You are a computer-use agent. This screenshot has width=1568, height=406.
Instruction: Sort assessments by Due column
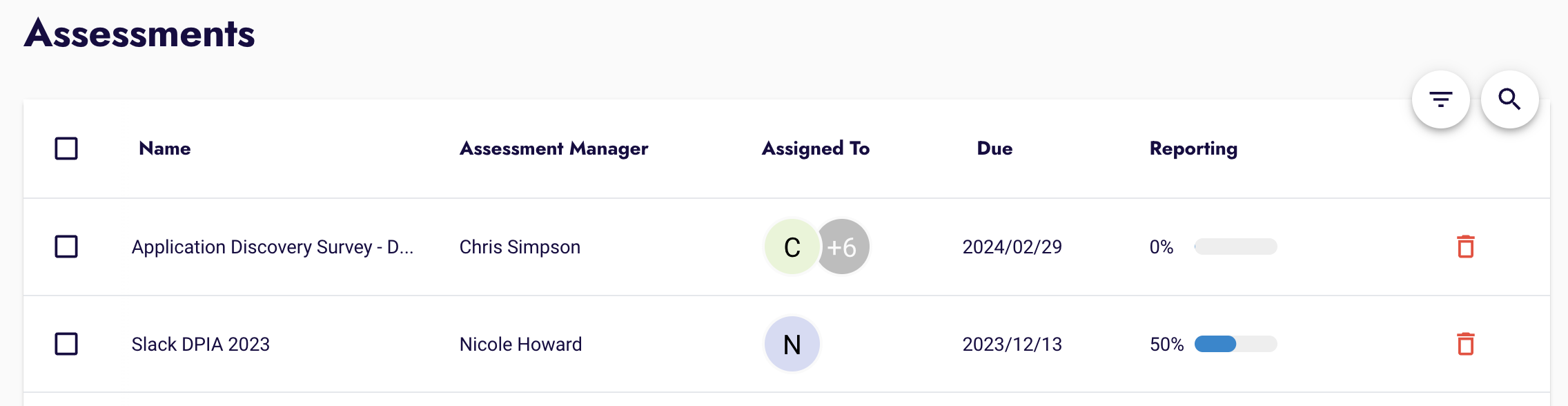point(994,148)
